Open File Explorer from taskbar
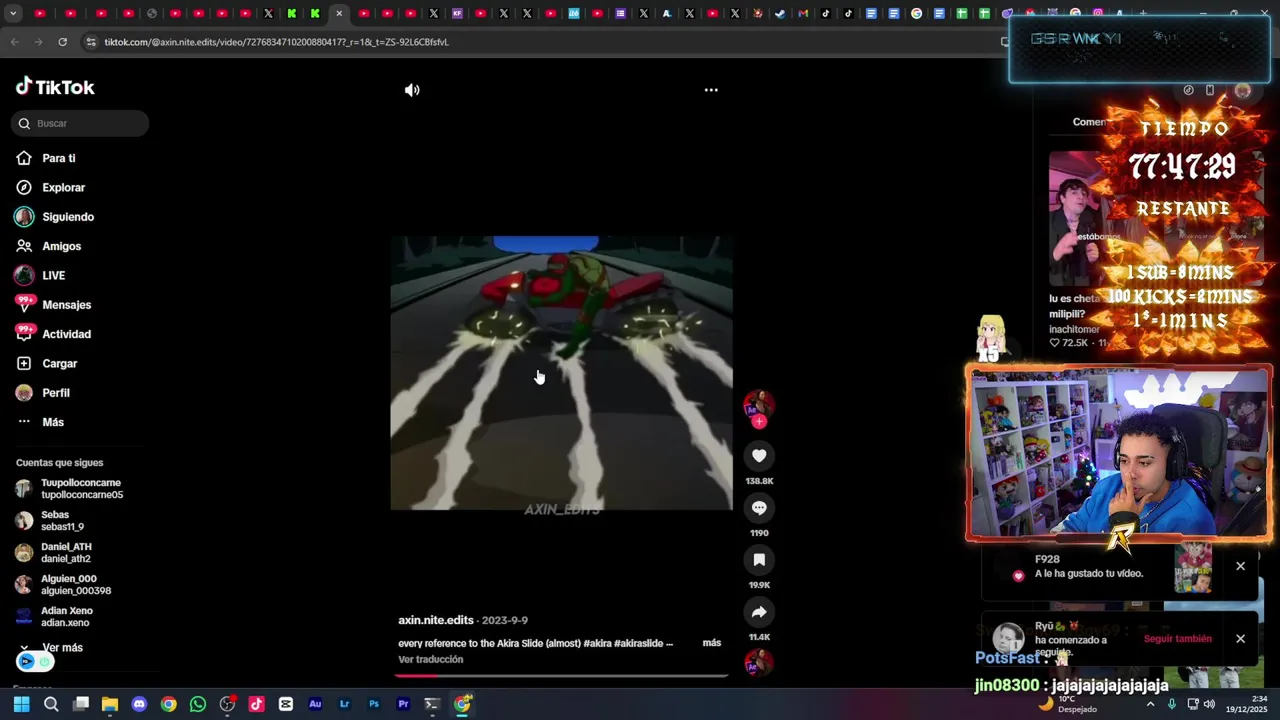The image size is (1280, 720). [110, 704]
